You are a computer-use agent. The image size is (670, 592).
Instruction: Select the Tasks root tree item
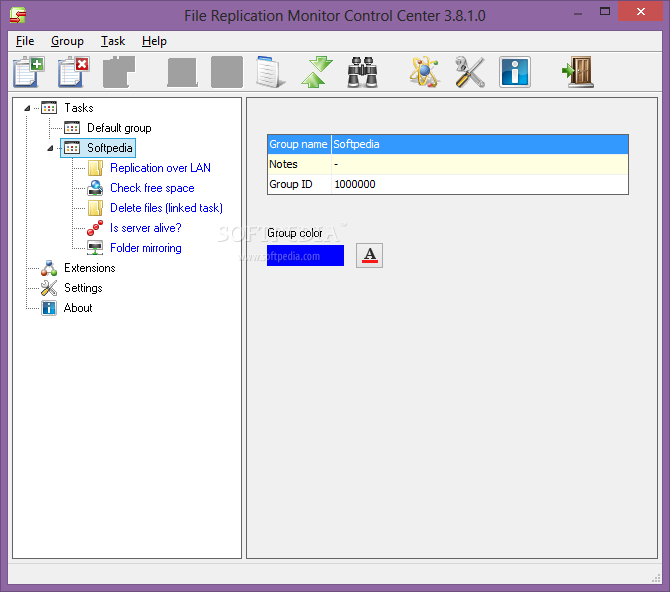pos(79,108)
